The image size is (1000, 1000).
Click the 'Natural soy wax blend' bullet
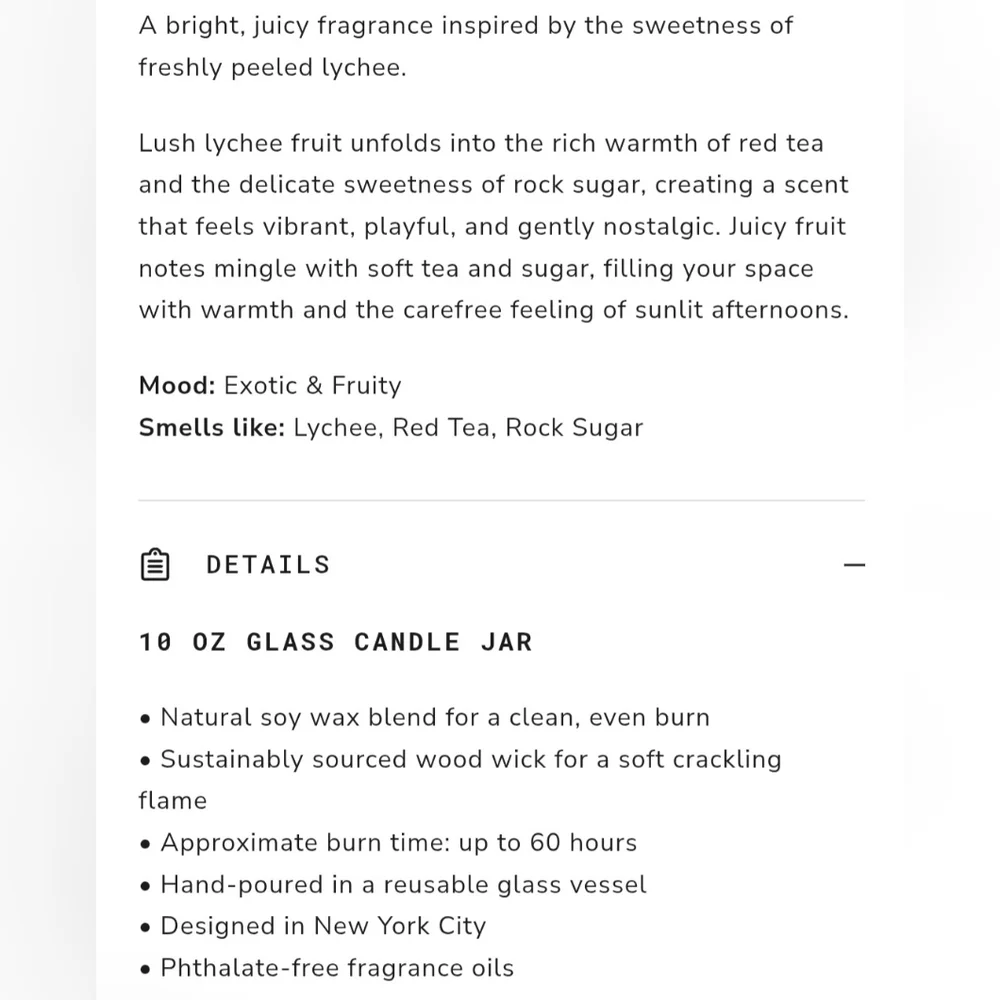(425, 717)
